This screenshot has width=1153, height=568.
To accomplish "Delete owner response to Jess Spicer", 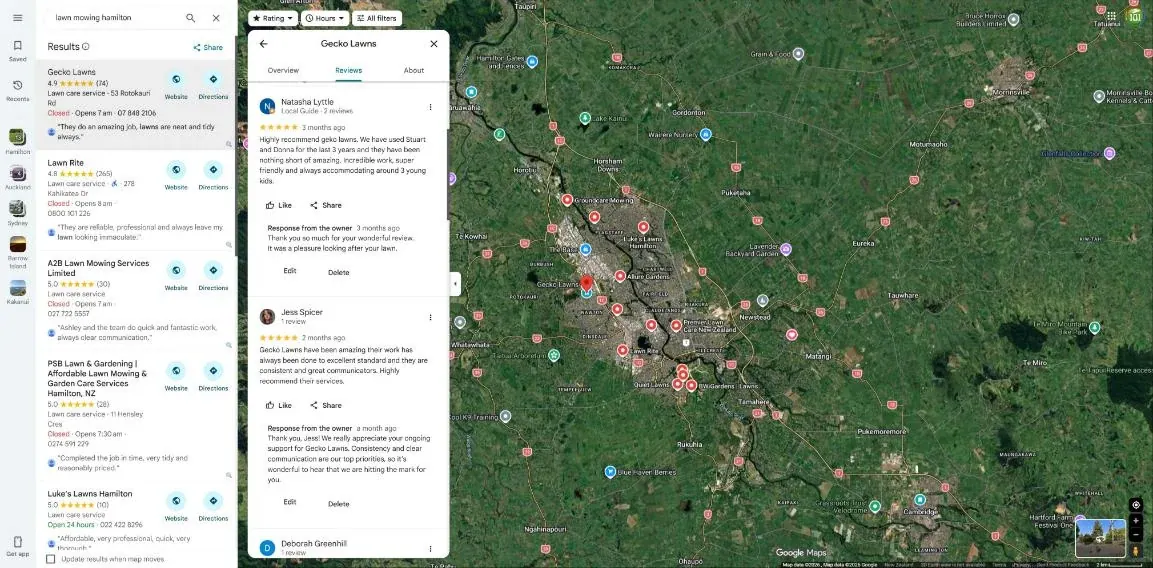I will coord(338,504).
